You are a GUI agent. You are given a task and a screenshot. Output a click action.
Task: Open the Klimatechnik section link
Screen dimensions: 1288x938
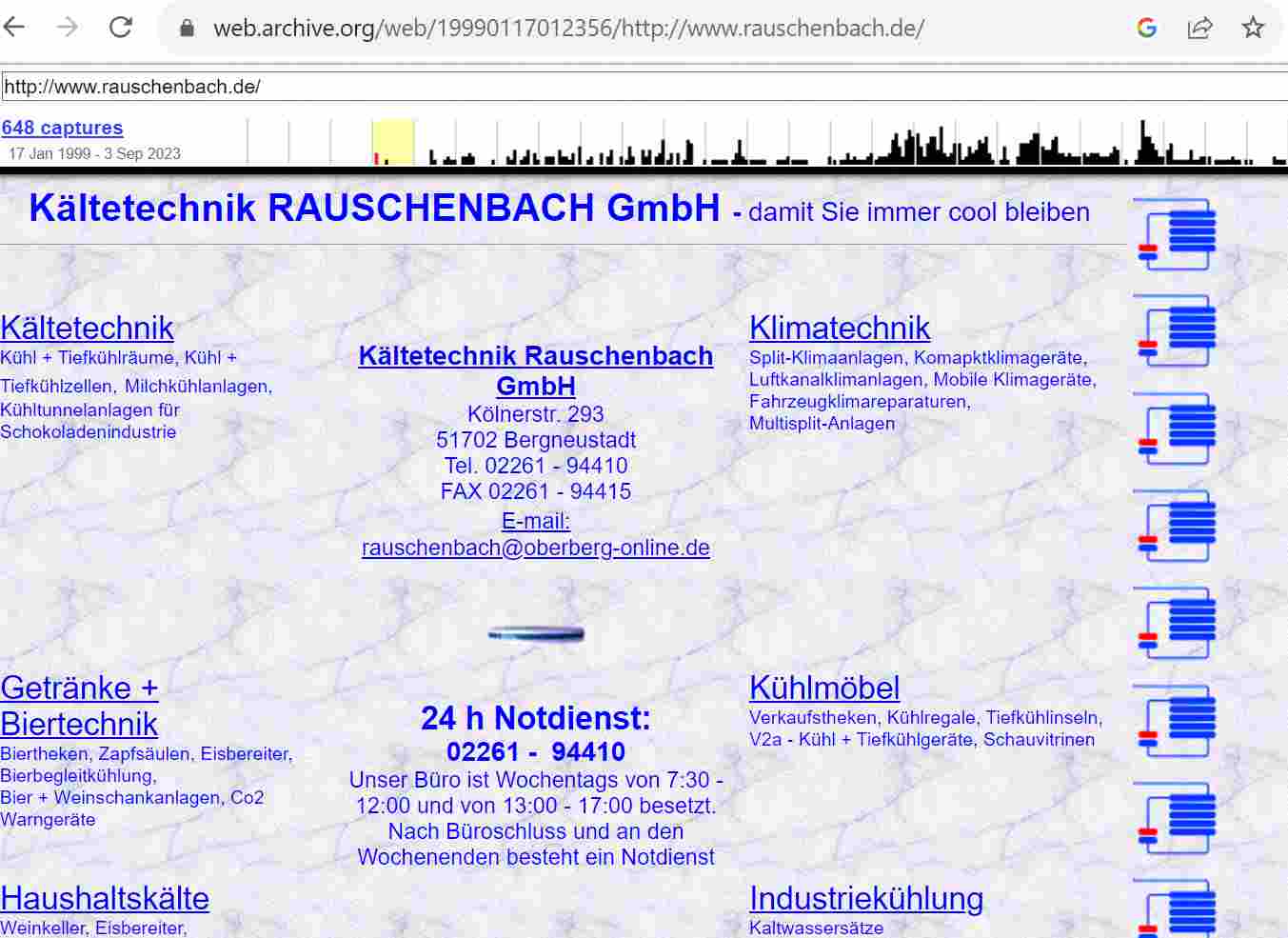[x=839, y=328]
